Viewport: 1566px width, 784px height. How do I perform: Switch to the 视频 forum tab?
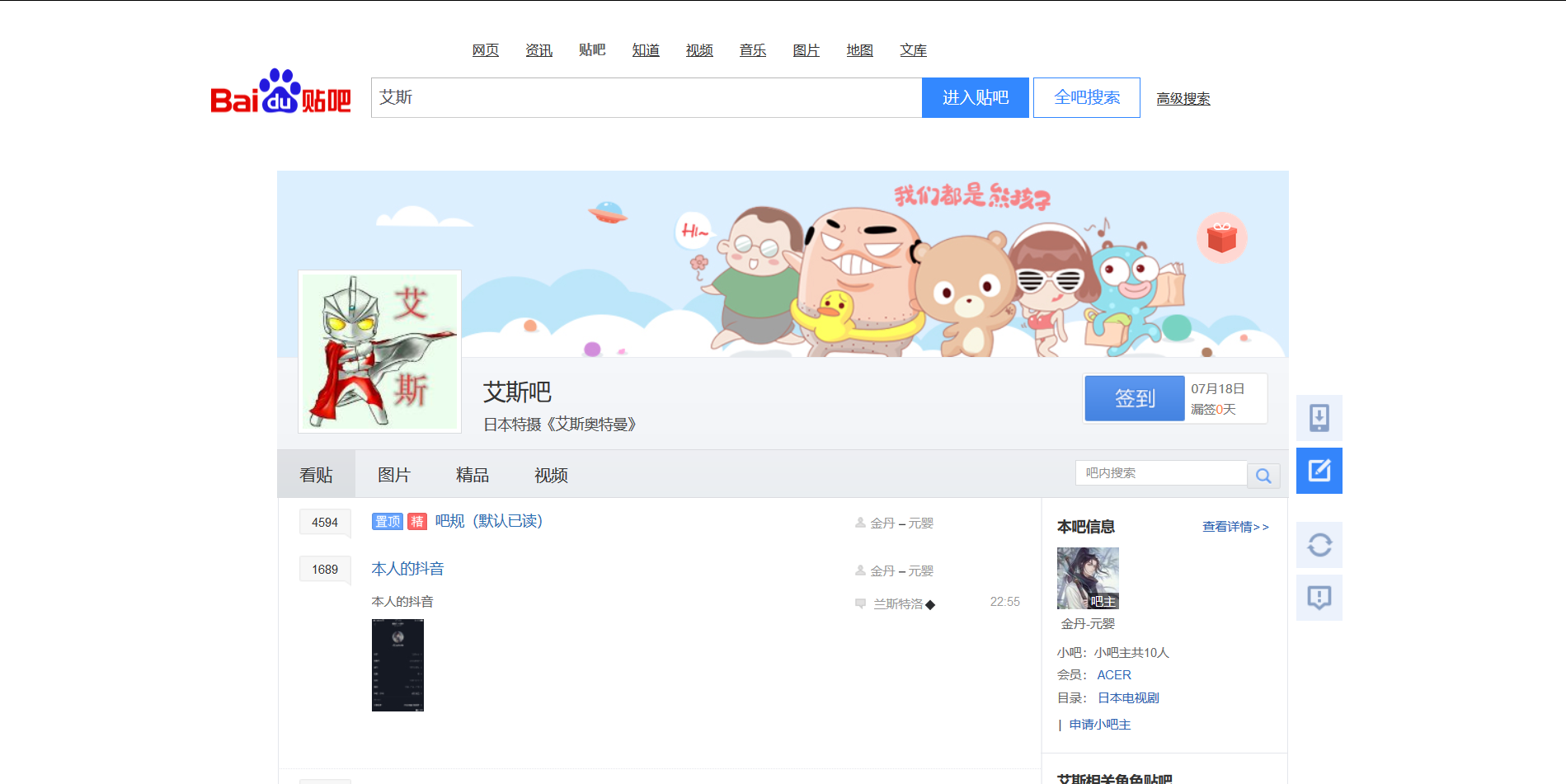(x=551, y=475)
